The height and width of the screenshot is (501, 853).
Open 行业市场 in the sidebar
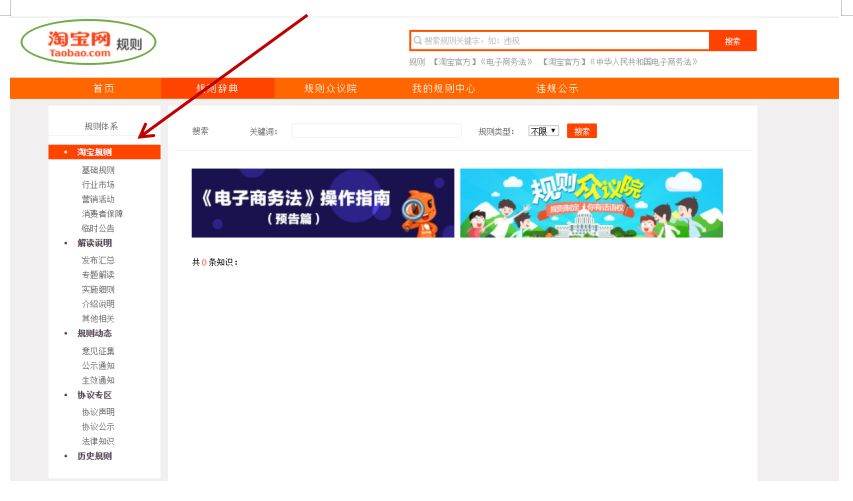point(98,185)
